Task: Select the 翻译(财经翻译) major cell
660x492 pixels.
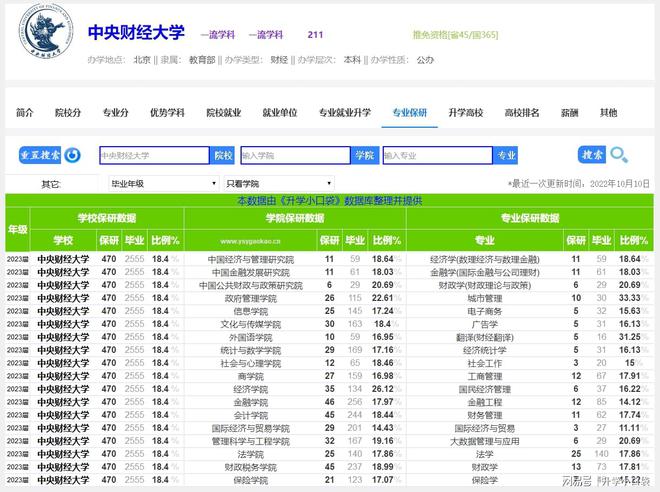Action: [x=484, y=337]
